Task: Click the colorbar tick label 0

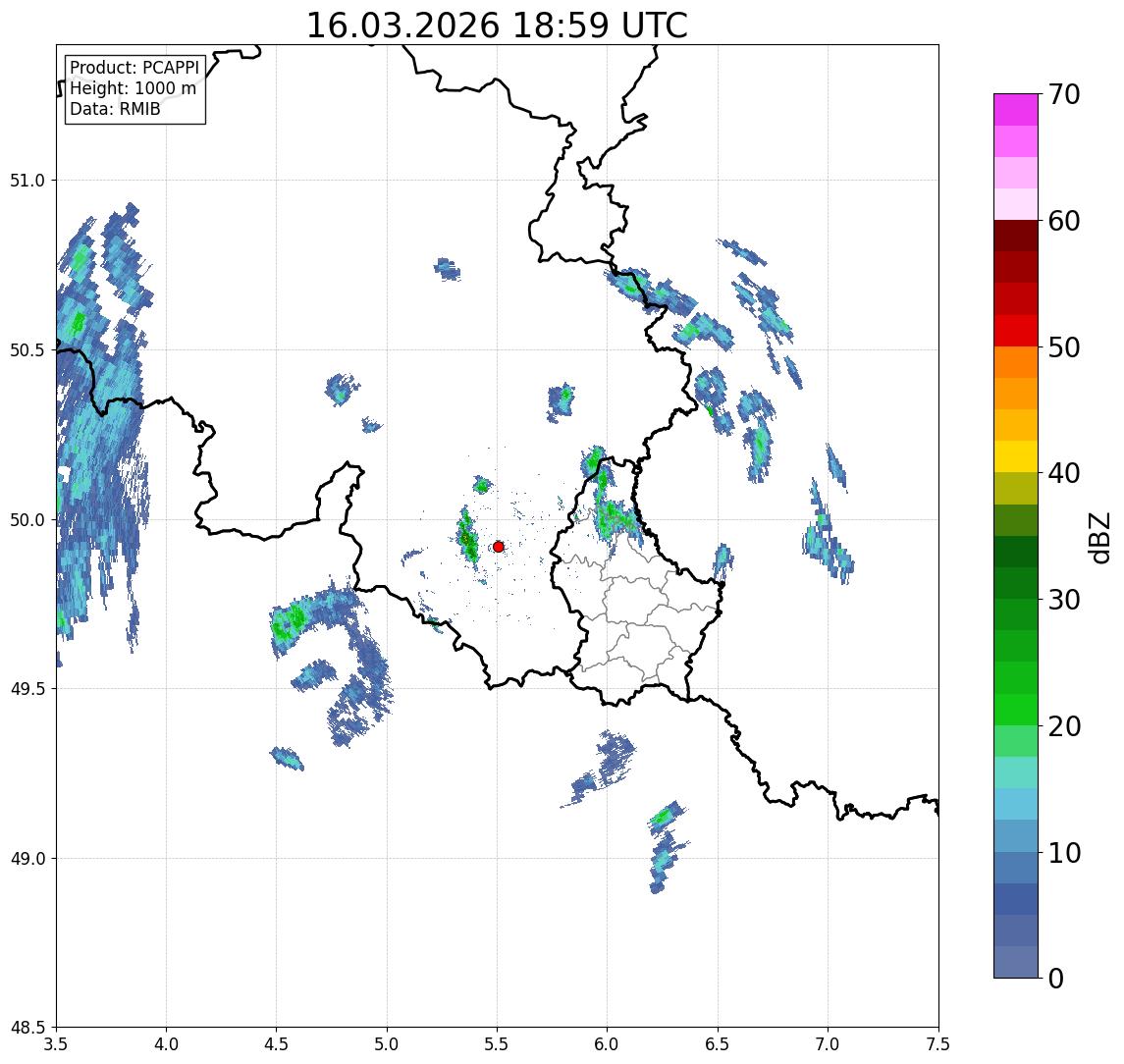Action: tap(1056, 978)
